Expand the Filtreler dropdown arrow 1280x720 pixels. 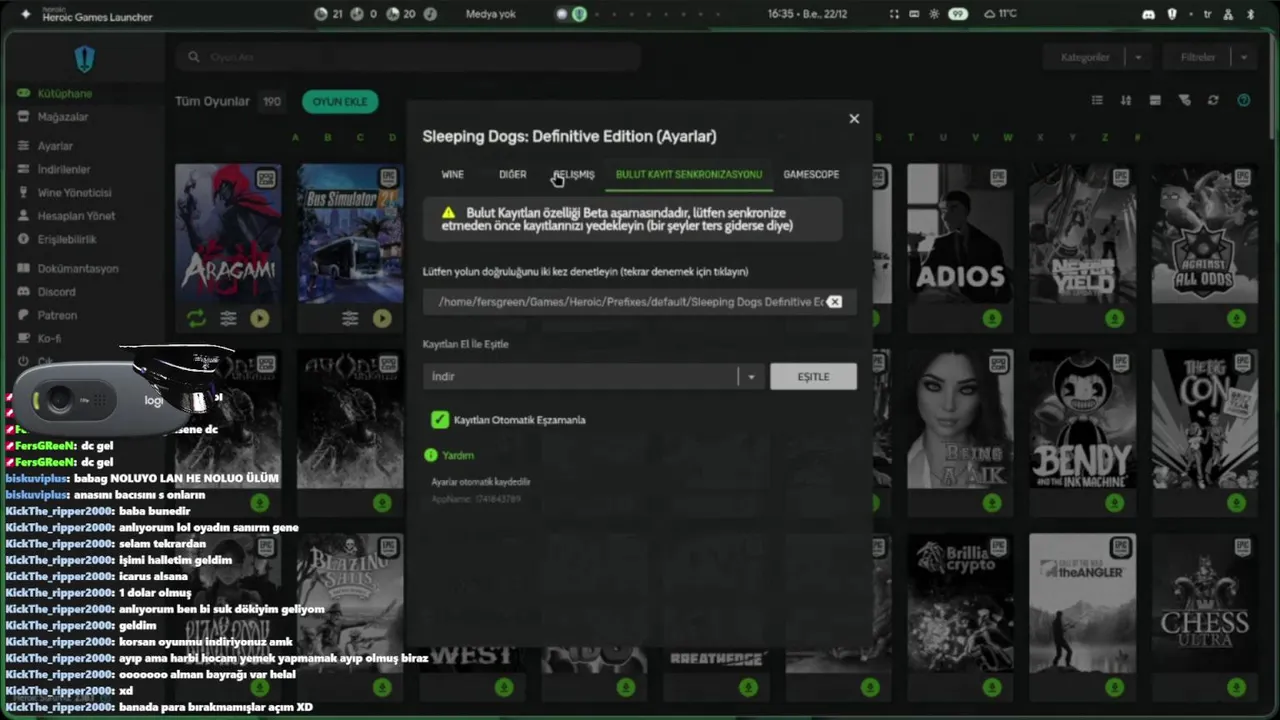[1244, 57]
